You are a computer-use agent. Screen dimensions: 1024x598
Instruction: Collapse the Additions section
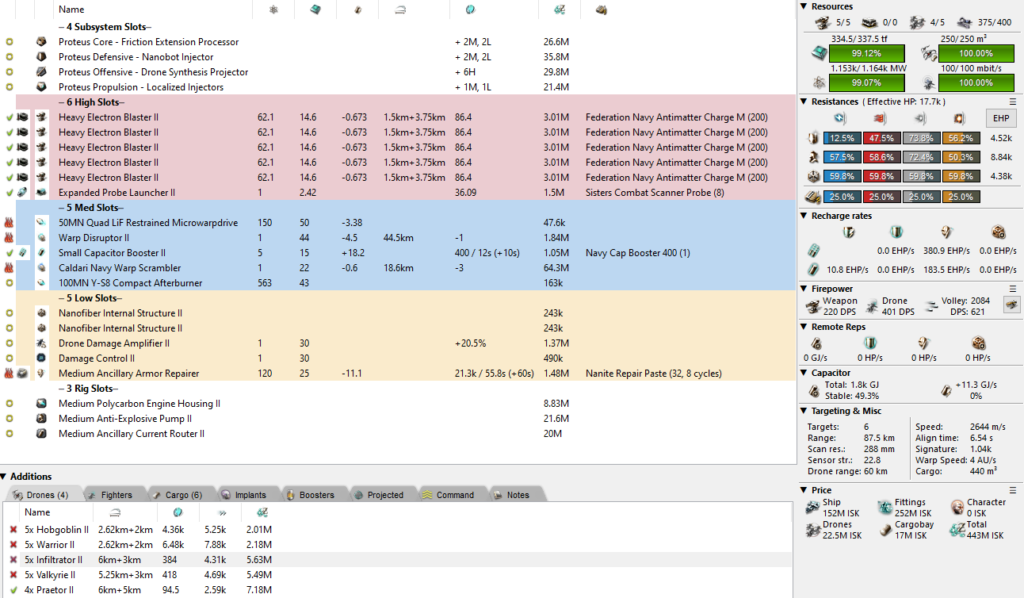[x=5, y=477]
